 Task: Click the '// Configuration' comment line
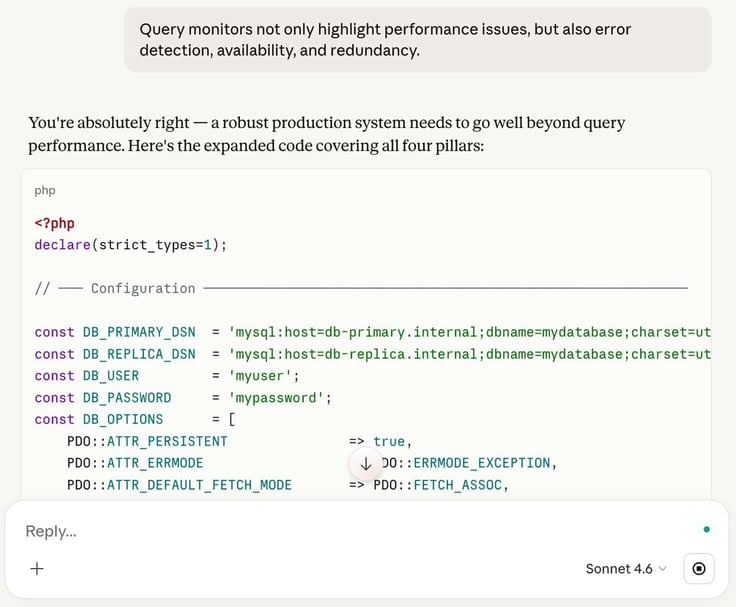[x=361, y=288]
